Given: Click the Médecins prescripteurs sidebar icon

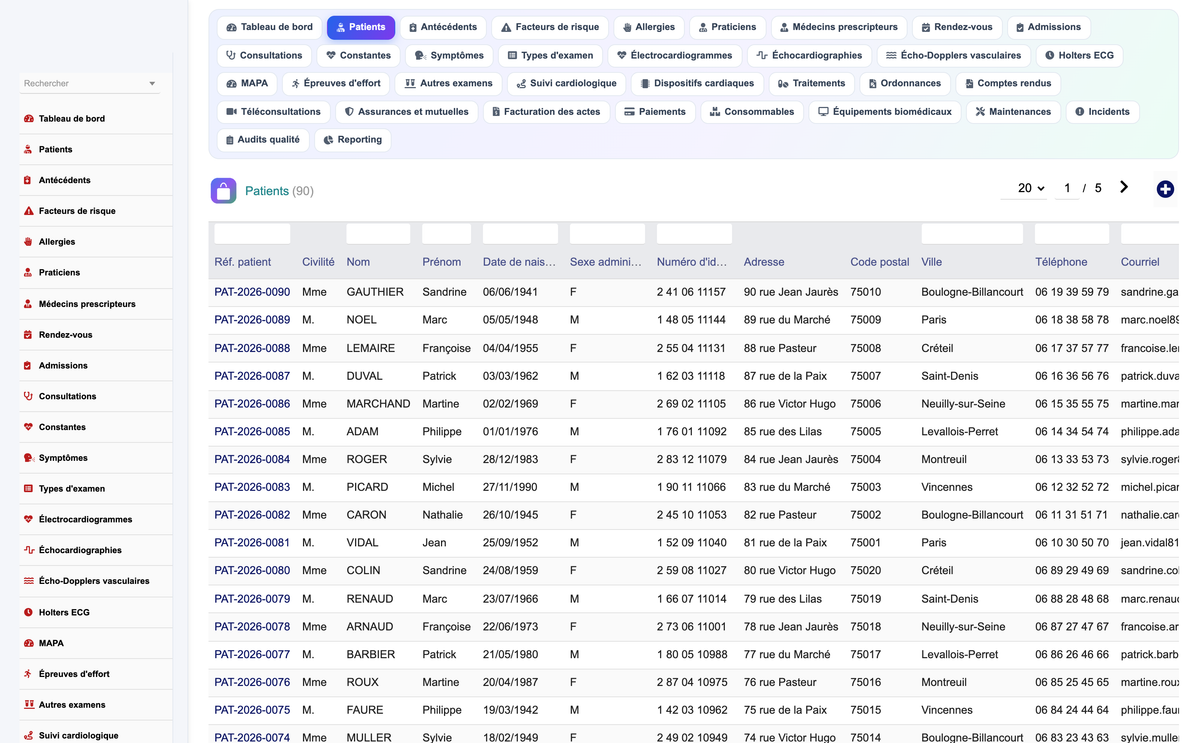Looking at the screenshot, I should pyautogui.click(x=28, y=304).
